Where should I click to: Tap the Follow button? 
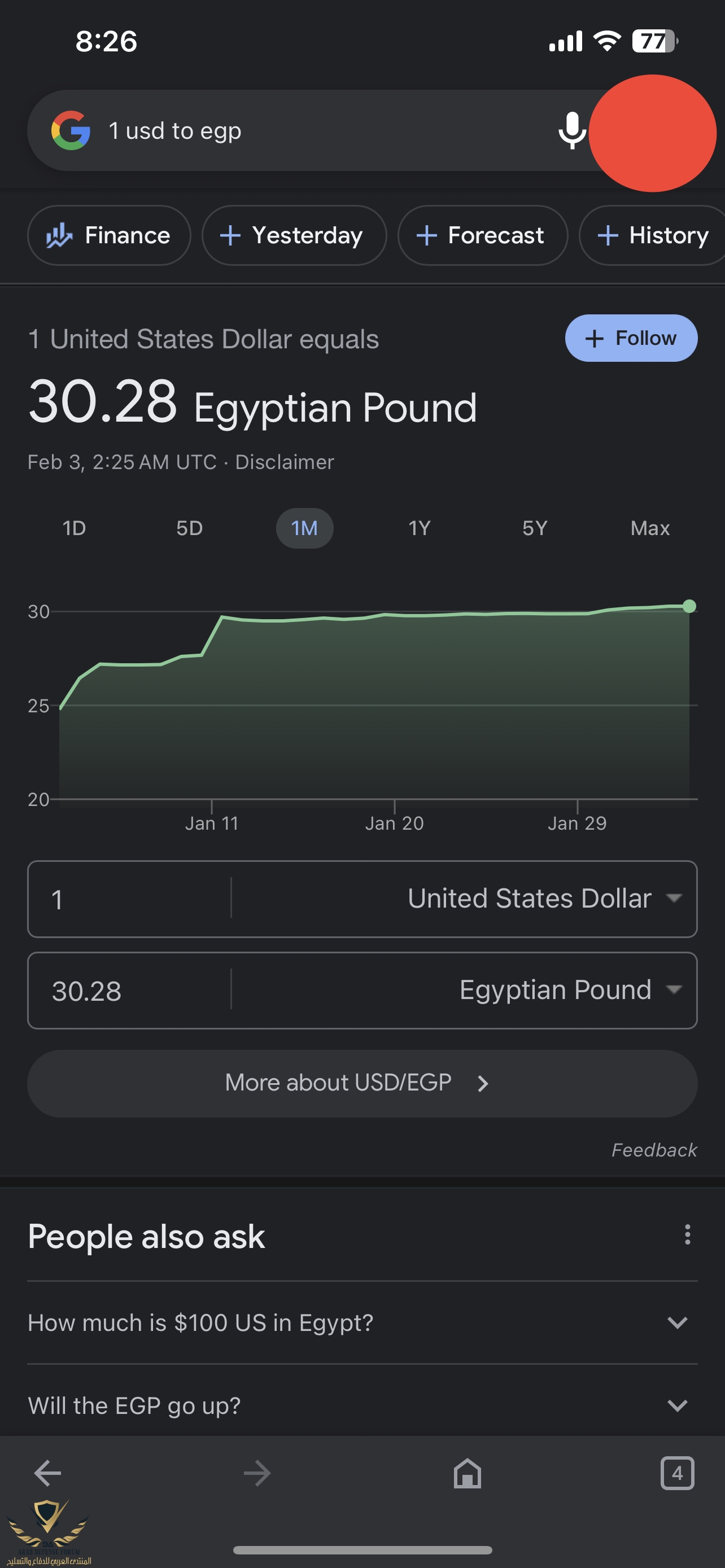pyautogui.click(x=631, y=339)
